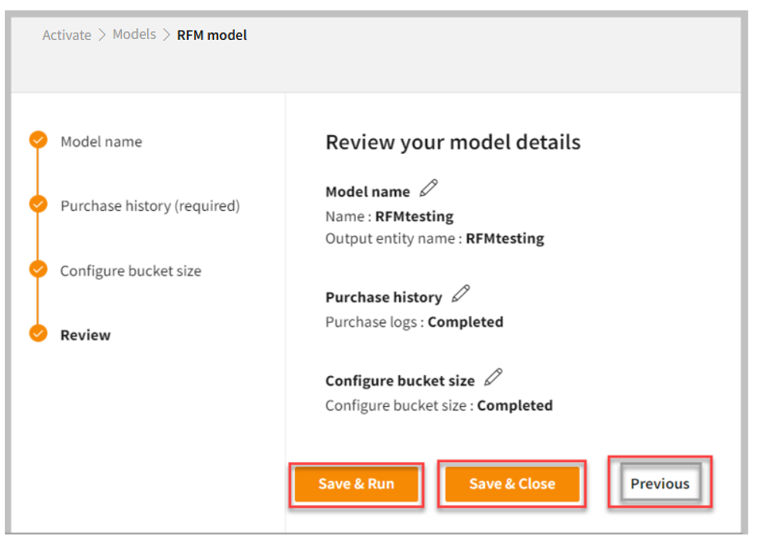
Task: Go back with the Previous button
Action: point(659,484)
